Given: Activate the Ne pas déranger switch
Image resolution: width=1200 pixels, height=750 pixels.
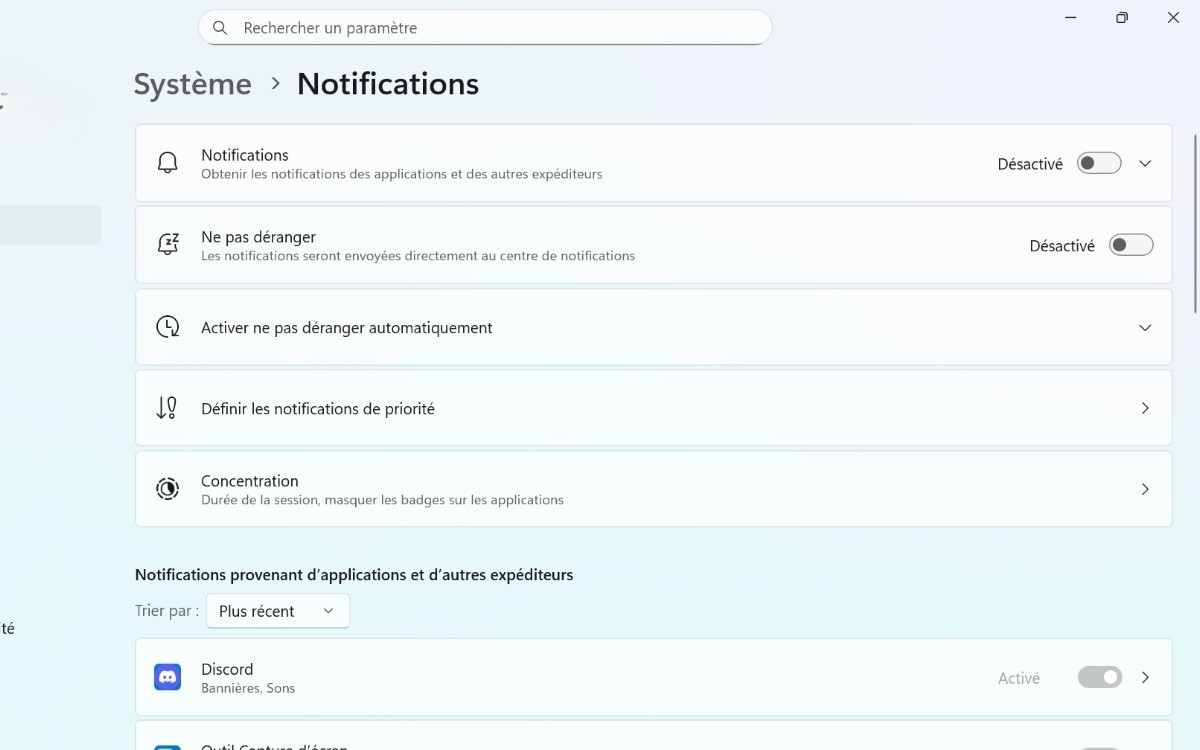Looking at the screenshot, I should click(1131, 245).
